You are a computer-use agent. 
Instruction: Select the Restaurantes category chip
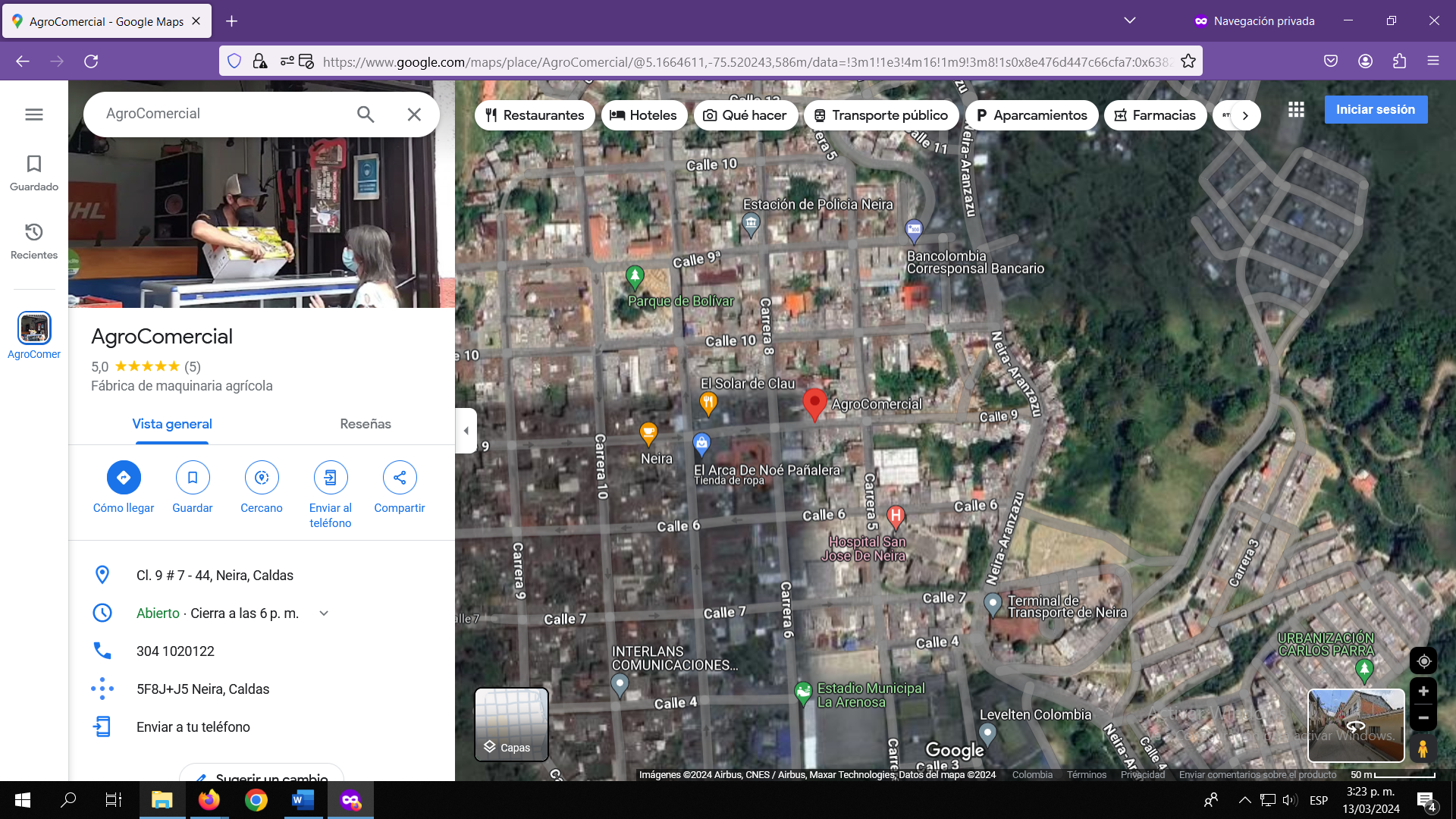pos(535,115)
